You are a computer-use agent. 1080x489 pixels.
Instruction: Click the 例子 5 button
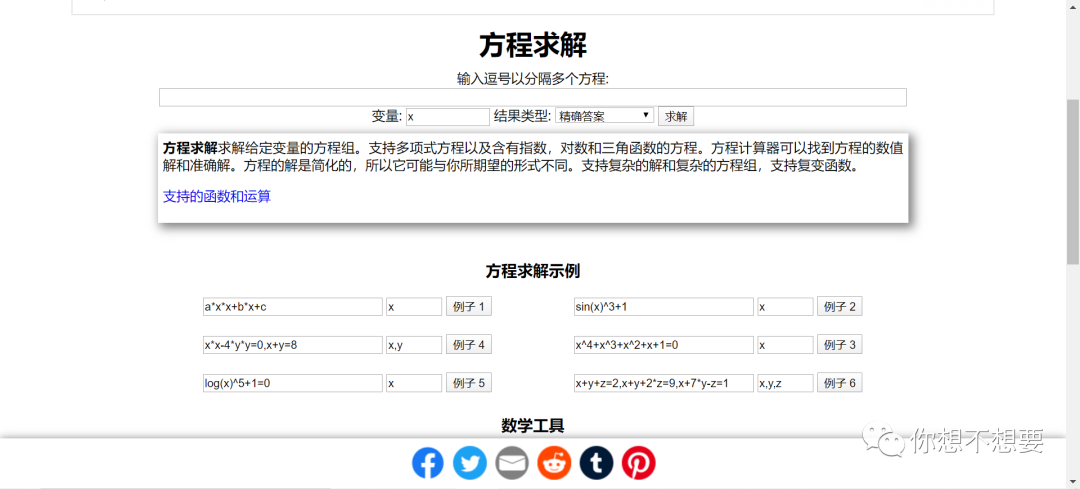click(468, 383)
